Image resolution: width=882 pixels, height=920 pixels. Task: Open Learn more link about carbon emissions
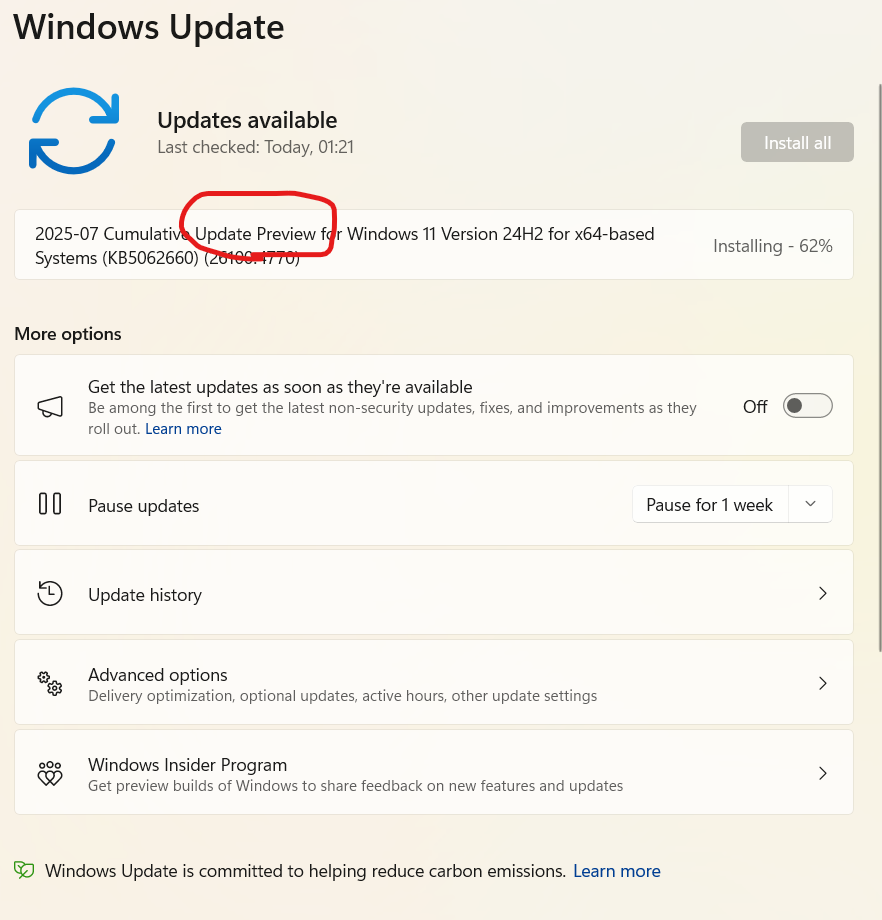click(617, 871)
